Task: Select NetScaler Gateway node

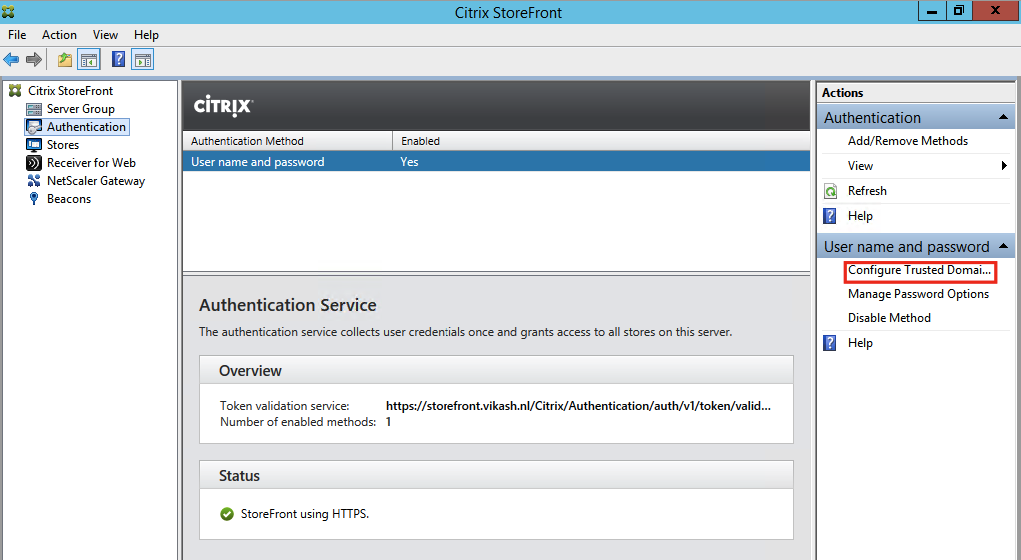Action: (x=96, y=181)
